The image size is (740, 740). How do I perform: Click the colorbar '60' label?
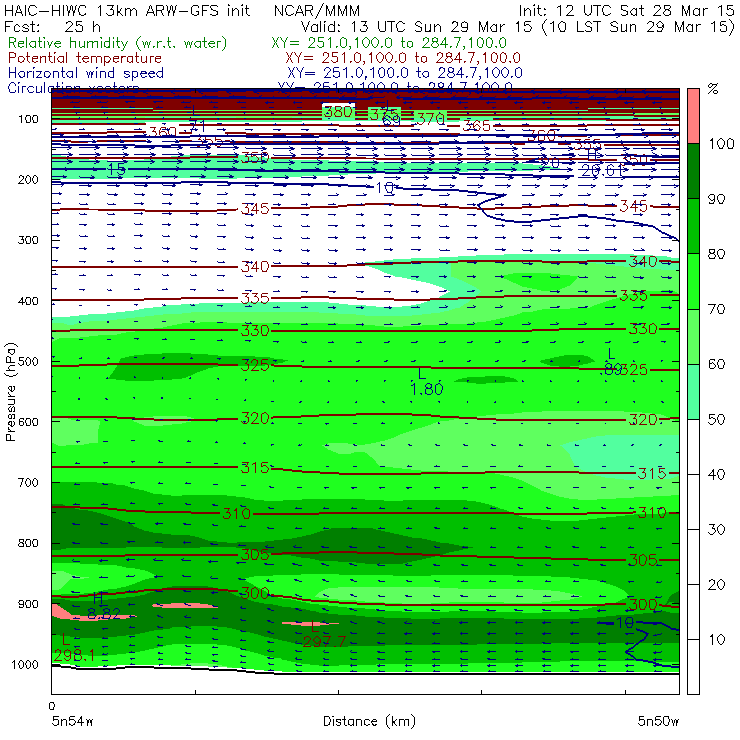(x=716, y=364)
